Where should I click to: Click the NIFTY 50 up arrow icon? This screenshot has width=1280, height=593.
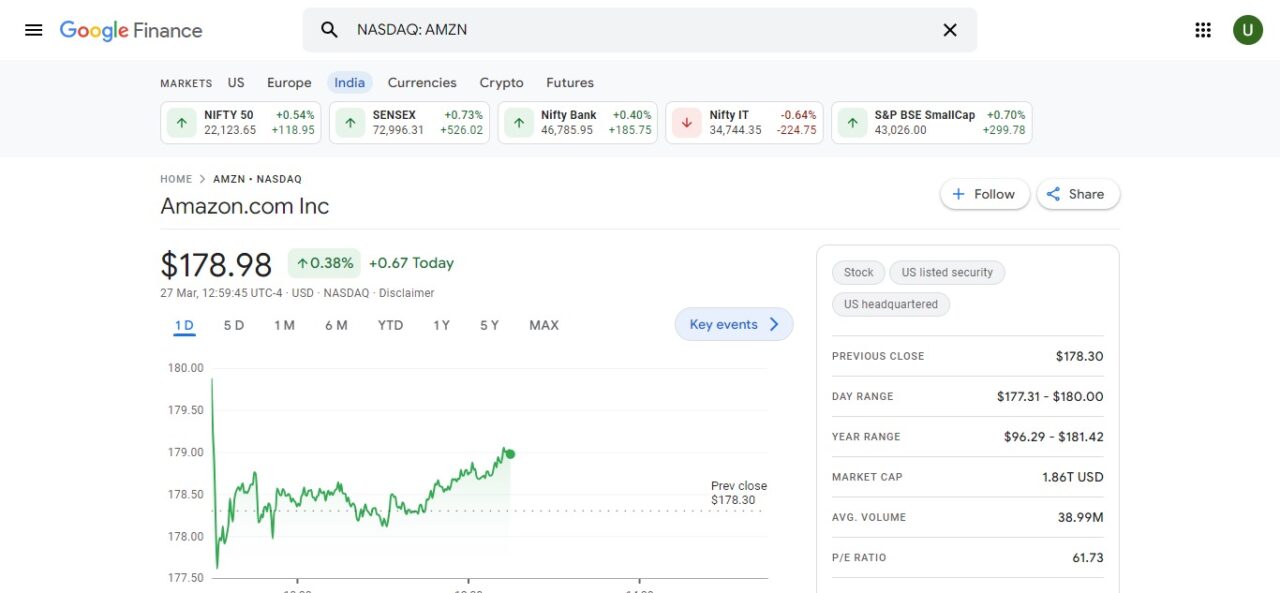[x=181, y=123]
